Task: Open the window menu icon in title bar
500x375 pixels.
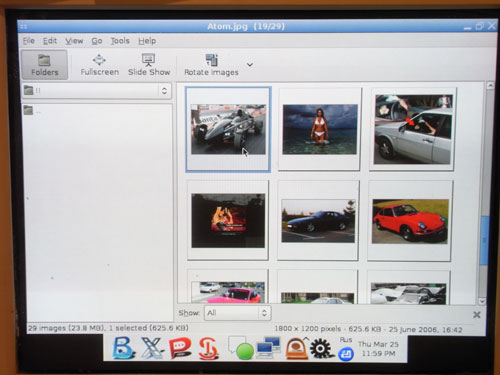Action: click(24, 26)
